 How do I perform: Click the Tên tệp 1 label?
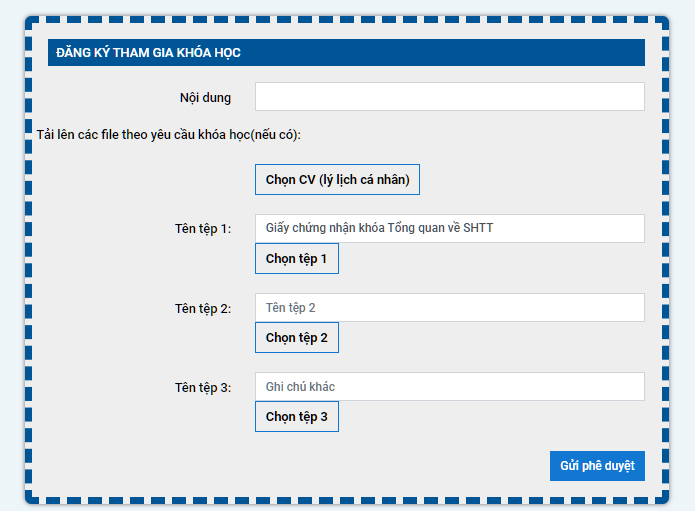(x=202, y=229)
